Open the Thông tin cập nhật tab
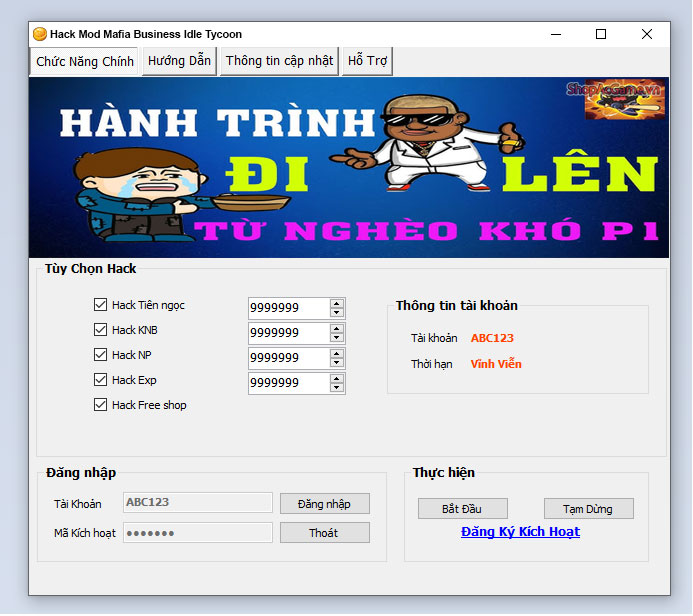Image resolution: width=693 pixels, height=616 pixels. [x=279, y=61]
